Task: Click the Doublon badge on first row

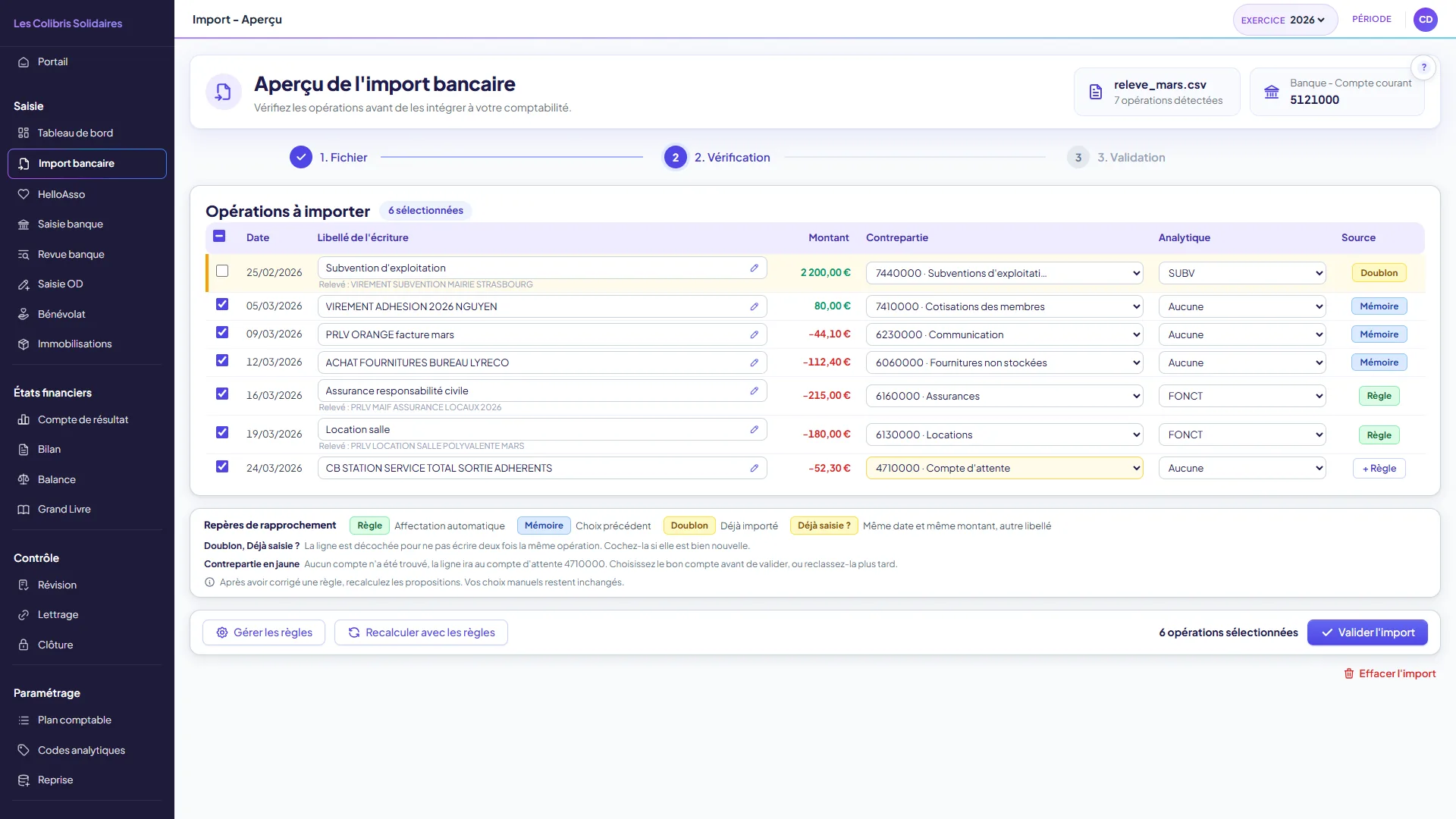Action: coord(1379,273)
